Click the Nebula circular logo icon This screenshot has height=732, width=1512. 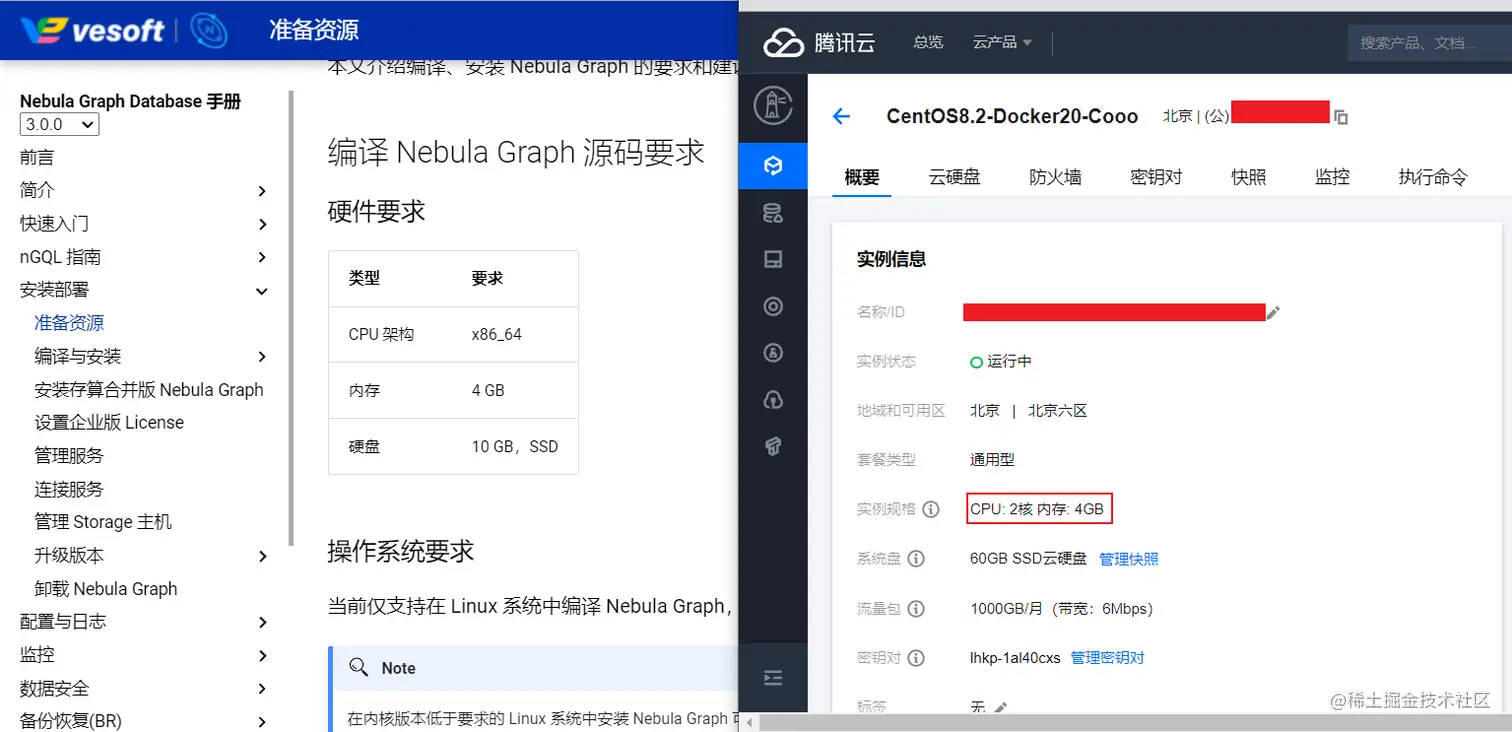click(x=209, y=30)
